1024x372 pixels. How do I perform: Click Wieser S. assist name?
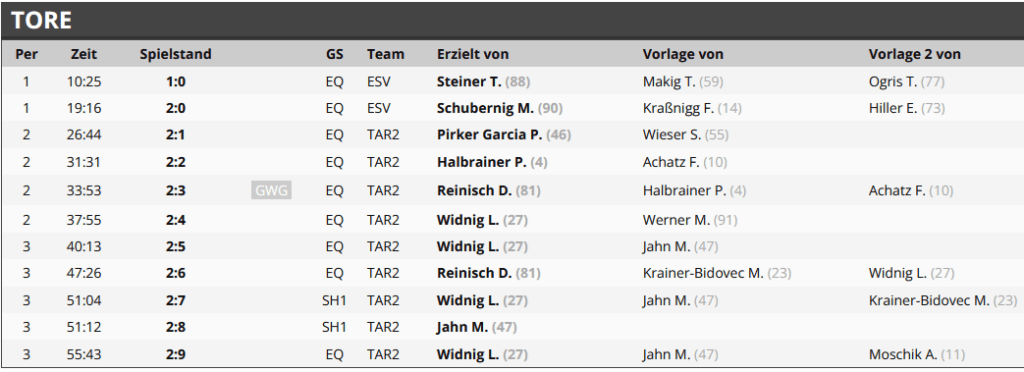tap(672, 135)
